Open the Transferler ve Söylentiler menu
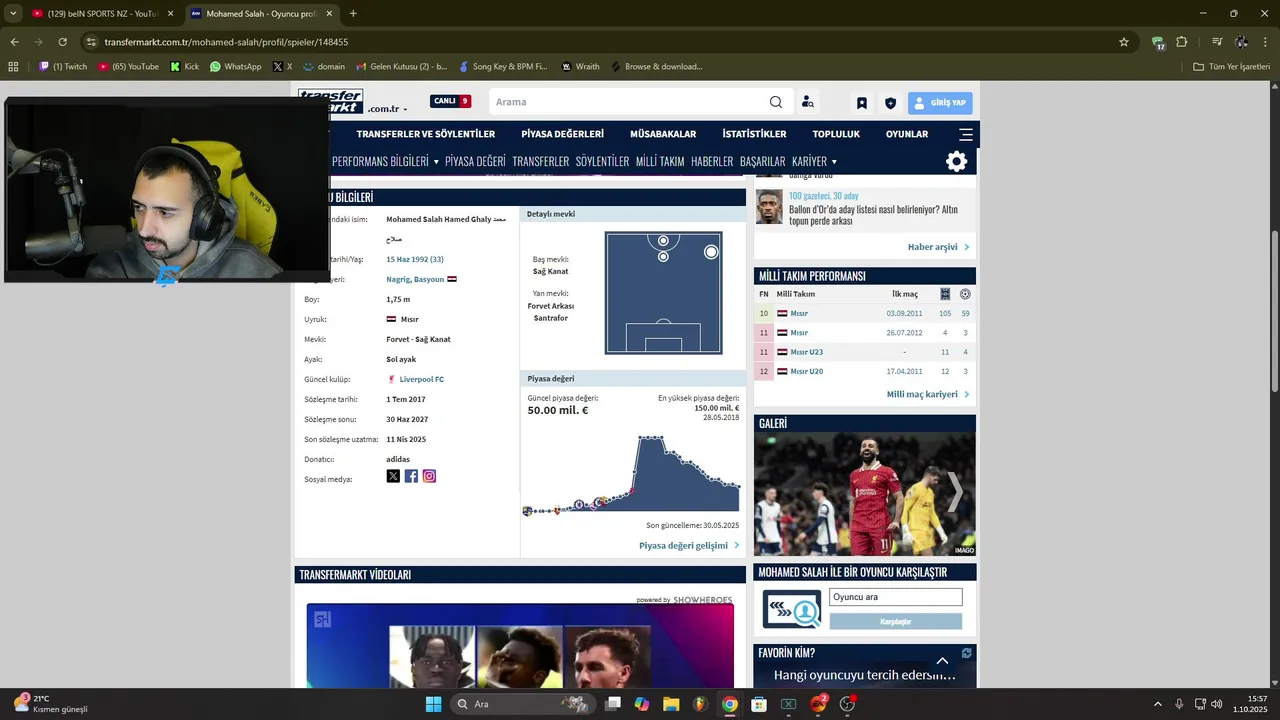The width and height of the screenshot is (1280, 720). click(x=426, y=134)
